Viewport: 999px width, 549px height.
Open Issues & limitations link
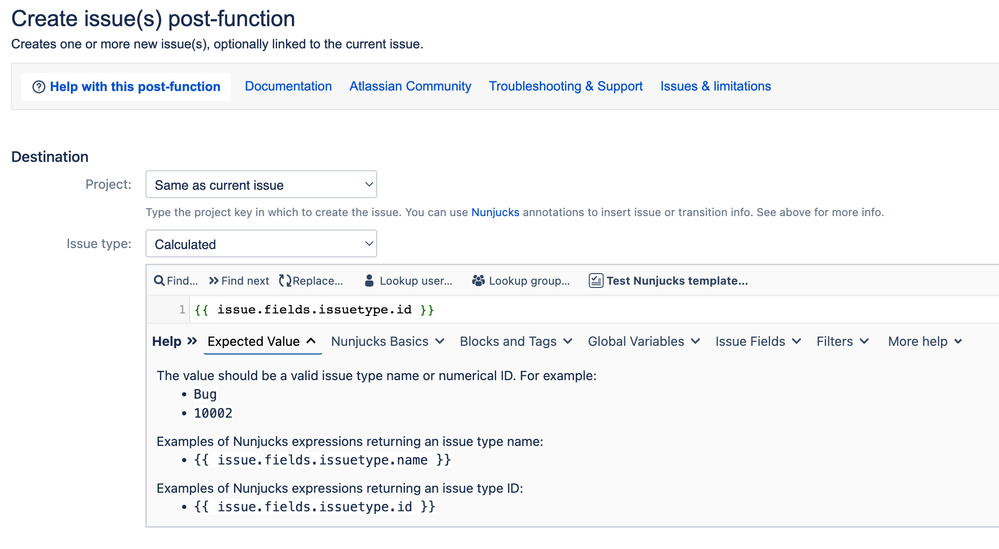click(715, 86)
